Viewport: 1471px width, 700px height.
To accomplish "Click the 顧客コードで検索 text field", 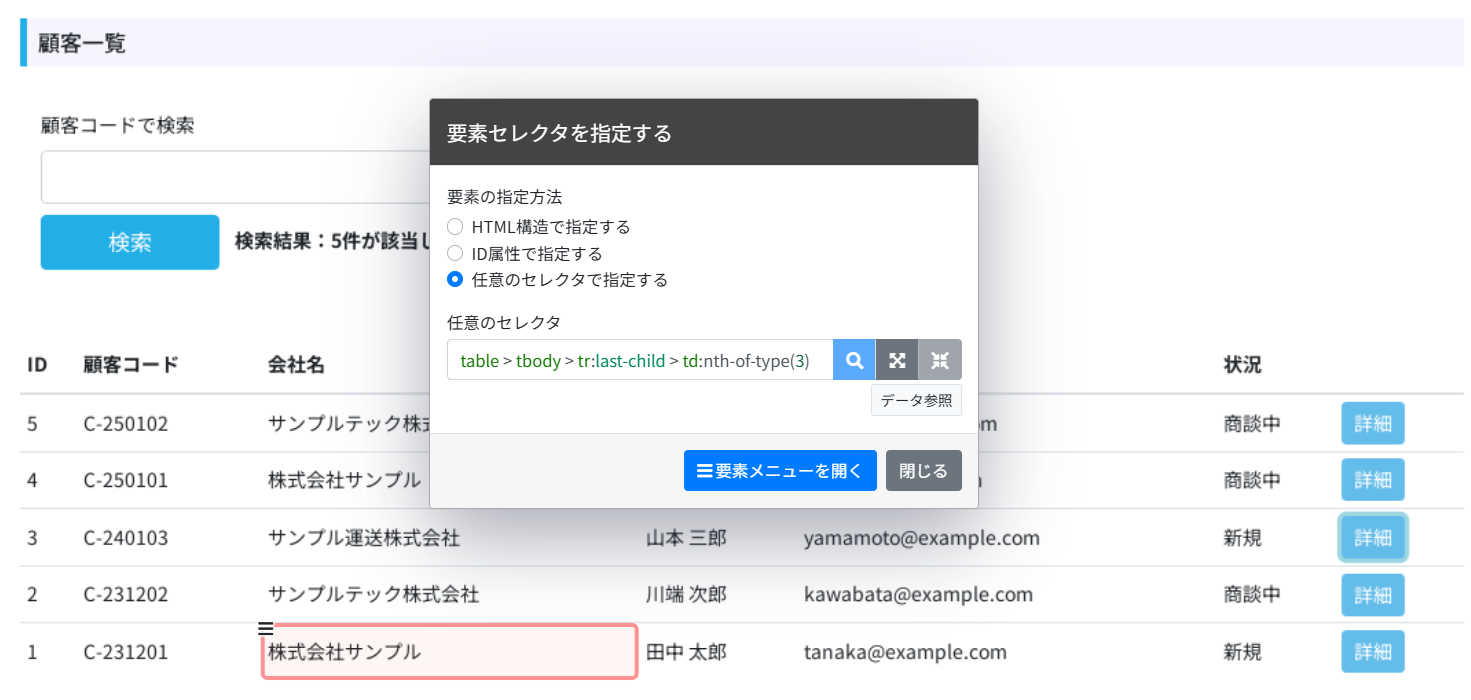I will point(236,177).
